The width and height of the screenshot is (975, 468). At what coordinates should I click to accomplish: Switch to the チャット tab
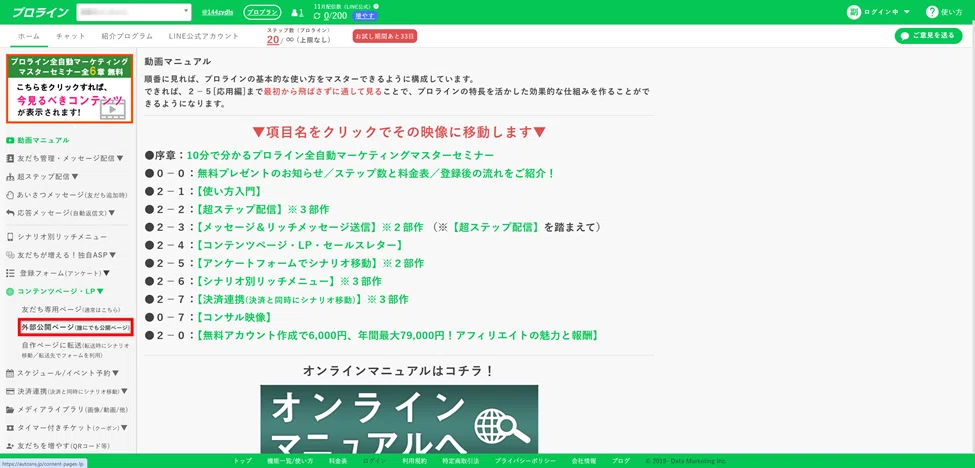[x=69, y=36]
